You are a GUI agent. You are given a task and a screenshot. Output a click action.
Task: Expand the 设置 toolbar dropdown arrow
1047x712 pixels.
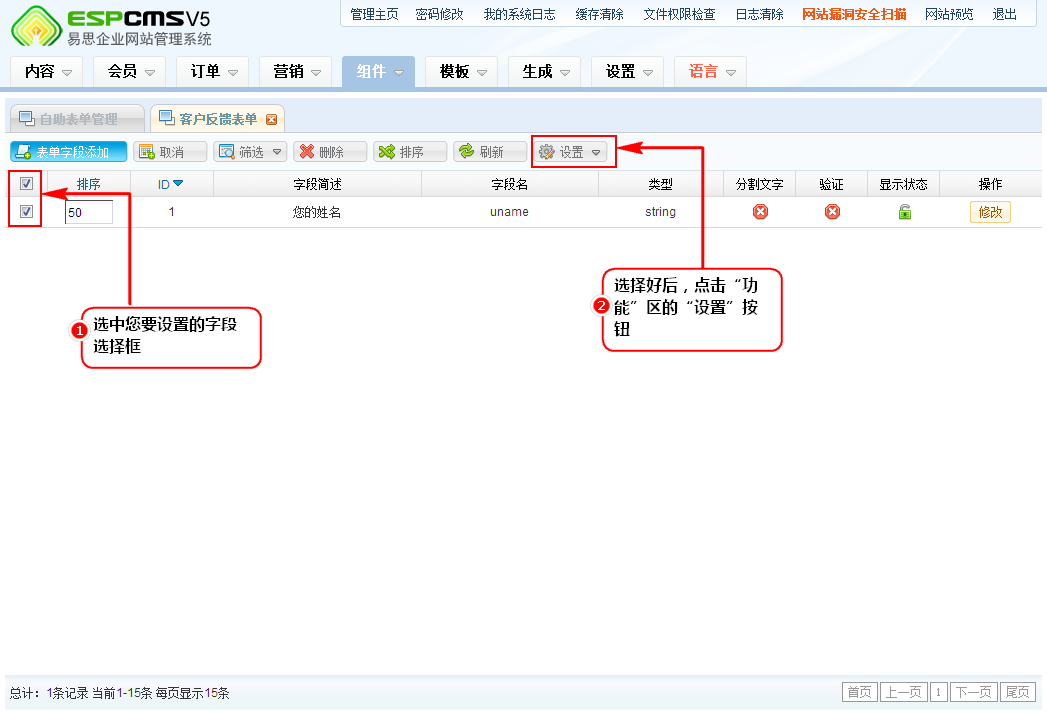(596, 152)
